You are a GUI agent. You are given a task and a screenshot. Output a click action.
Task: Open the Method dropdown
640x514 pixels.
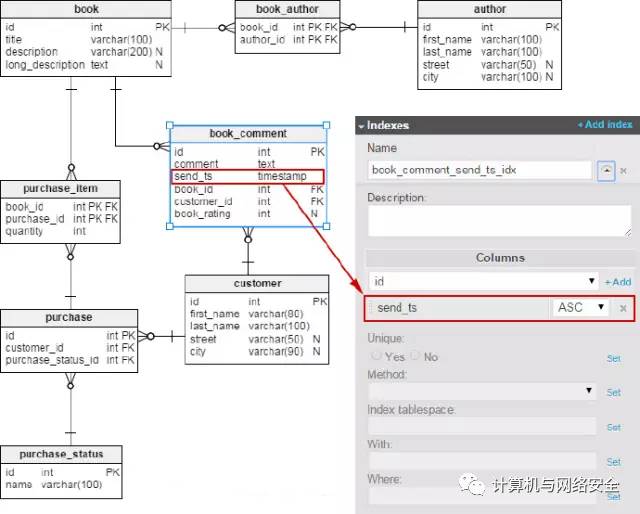tap(482, 391)
